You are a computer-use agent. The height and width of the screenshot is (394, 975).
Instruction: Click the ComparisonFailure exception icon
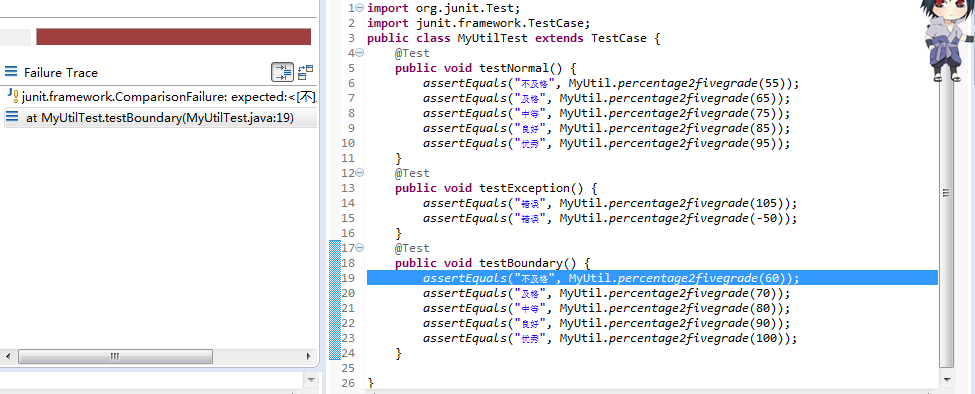[12, 96]
